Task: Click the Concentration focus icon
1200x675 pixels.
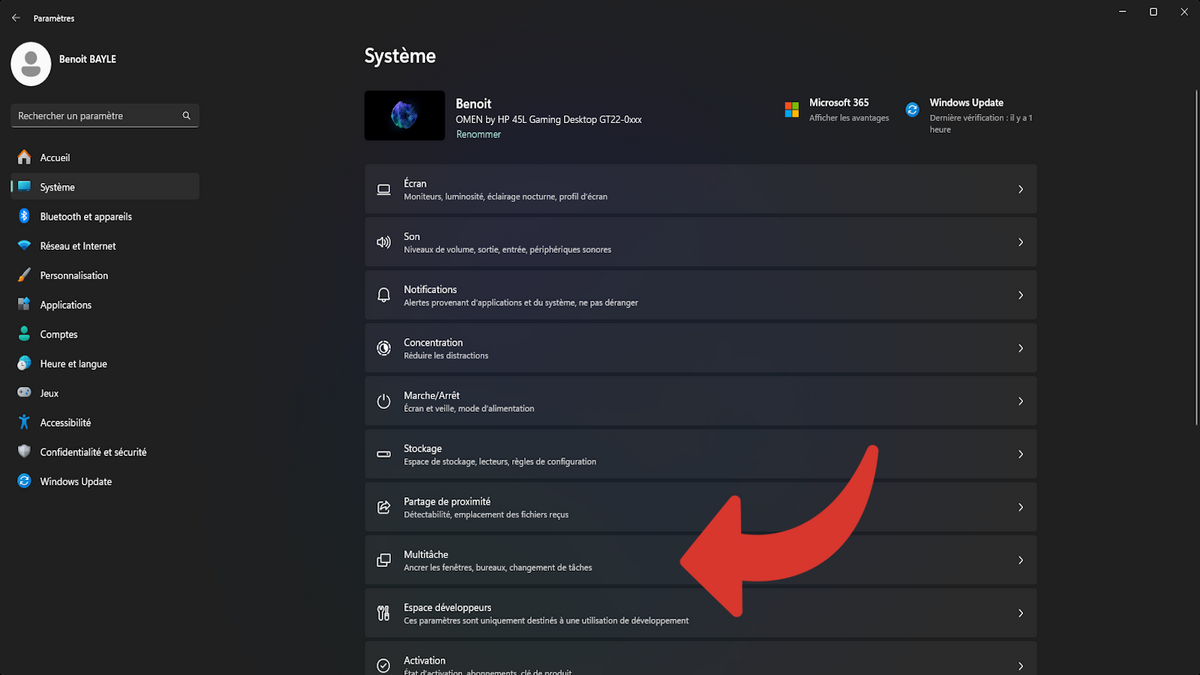Action: 383,349
